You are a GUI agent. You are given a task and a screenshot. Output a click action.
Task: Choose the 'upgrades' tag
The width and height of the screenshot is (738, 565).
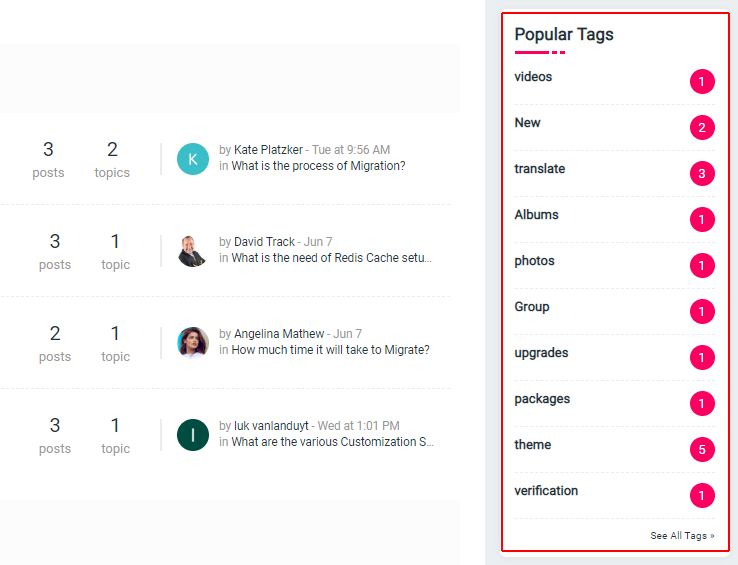(541, 353)
